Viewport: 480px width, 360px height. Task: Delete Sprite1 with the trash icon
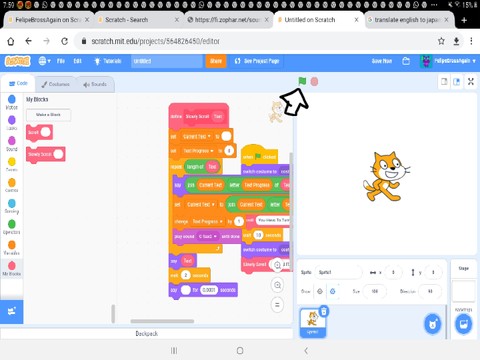324,312
